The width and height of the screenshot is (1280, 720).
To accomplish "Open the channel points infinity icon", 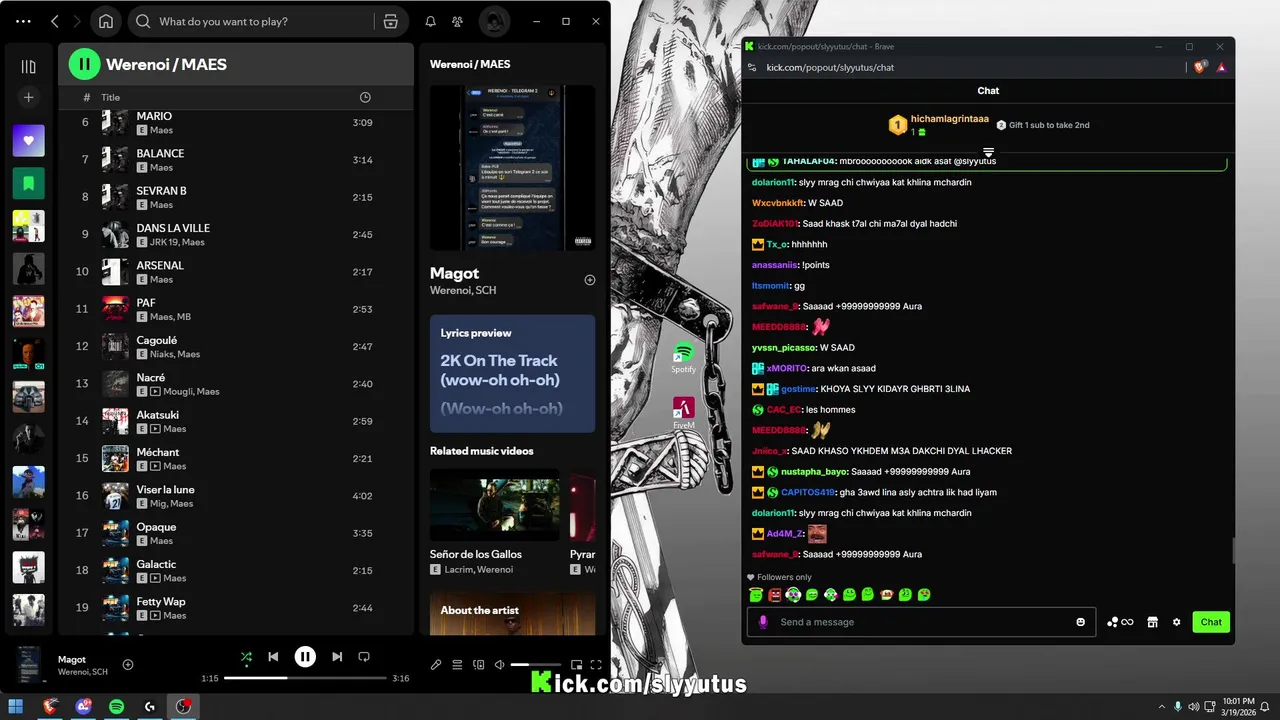I will click(1120, 622).
